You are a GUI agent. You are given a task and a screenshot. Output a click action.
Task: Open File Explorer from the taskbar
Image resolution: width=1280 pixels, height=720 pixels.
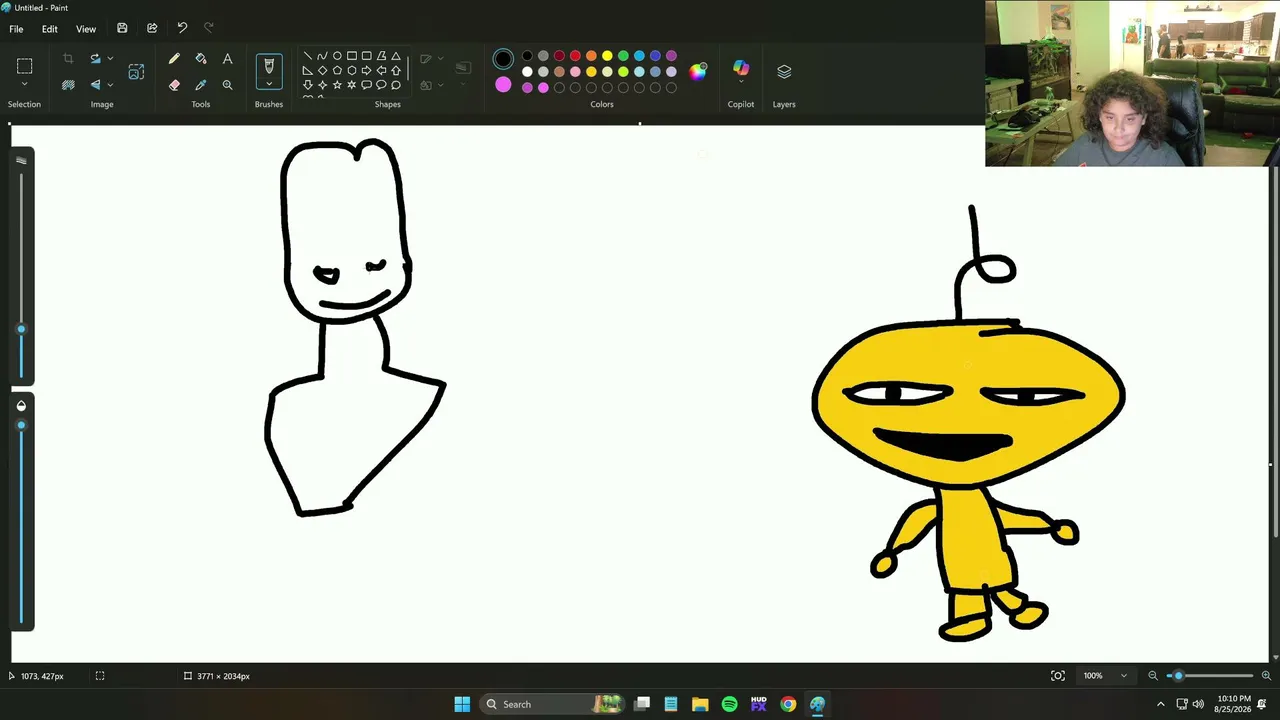(700, 704)
